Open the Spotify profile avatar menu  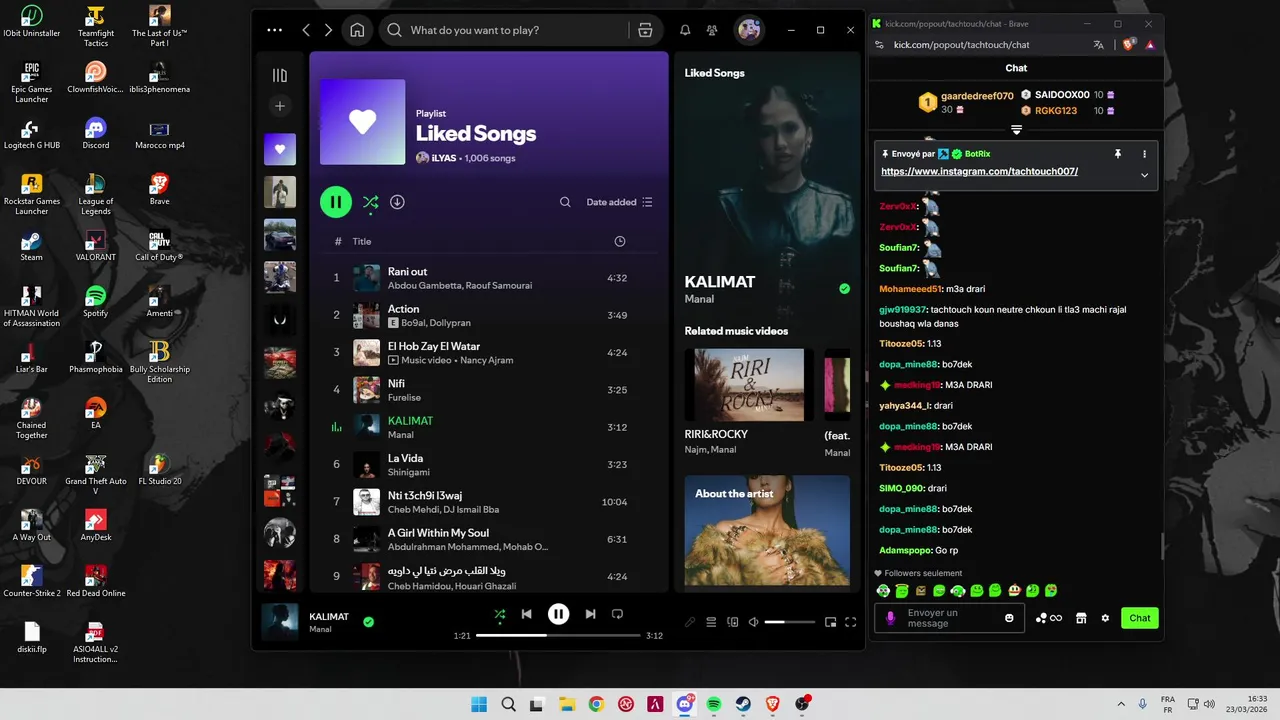(749, 30)
